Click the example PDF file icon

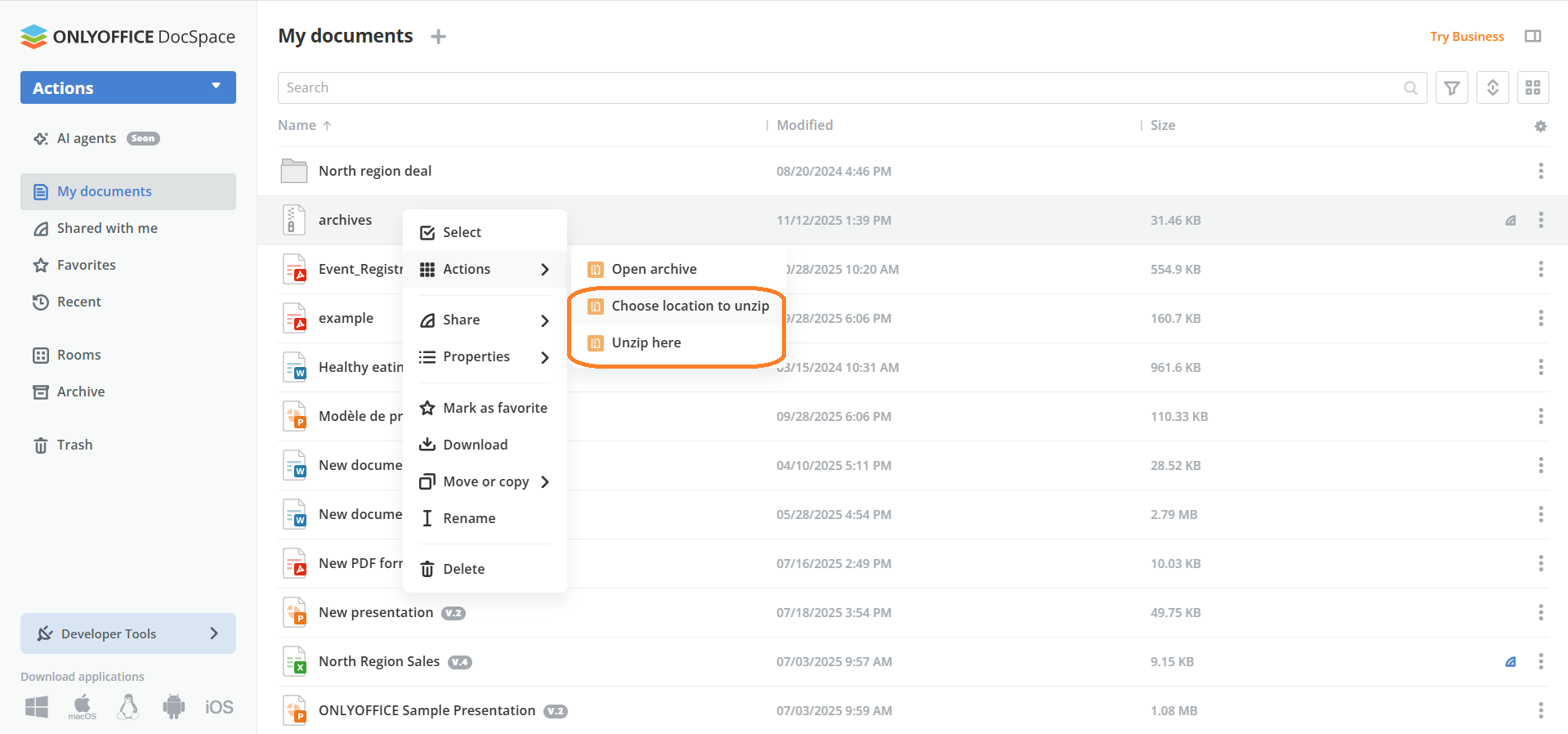pyautogui.click(x=294, y=318)
